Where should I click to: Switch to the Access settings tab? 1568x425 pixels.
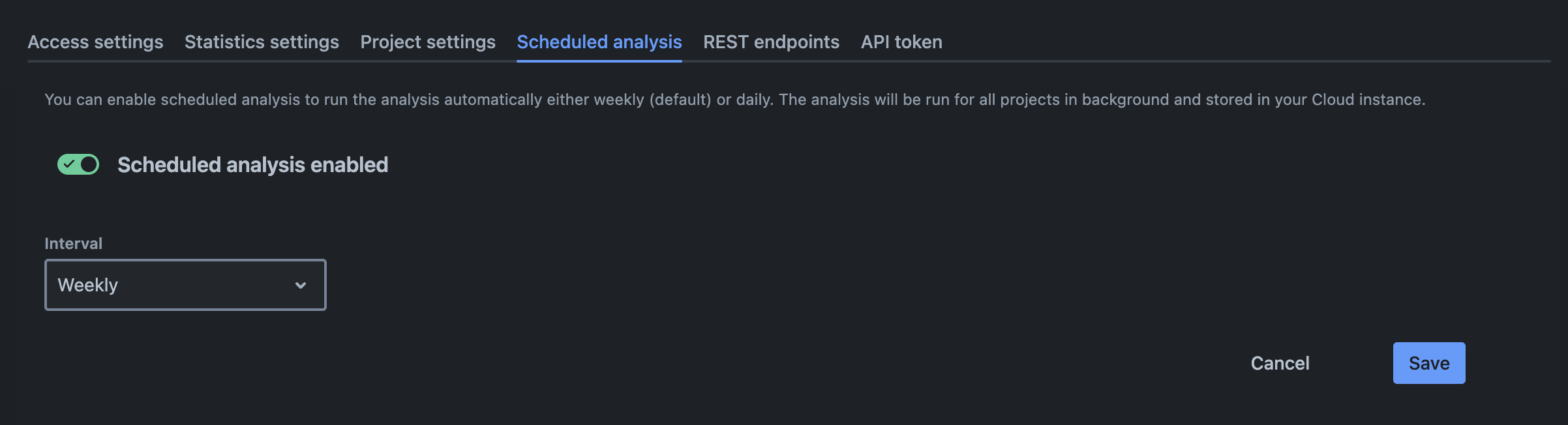tap(95, 42)
